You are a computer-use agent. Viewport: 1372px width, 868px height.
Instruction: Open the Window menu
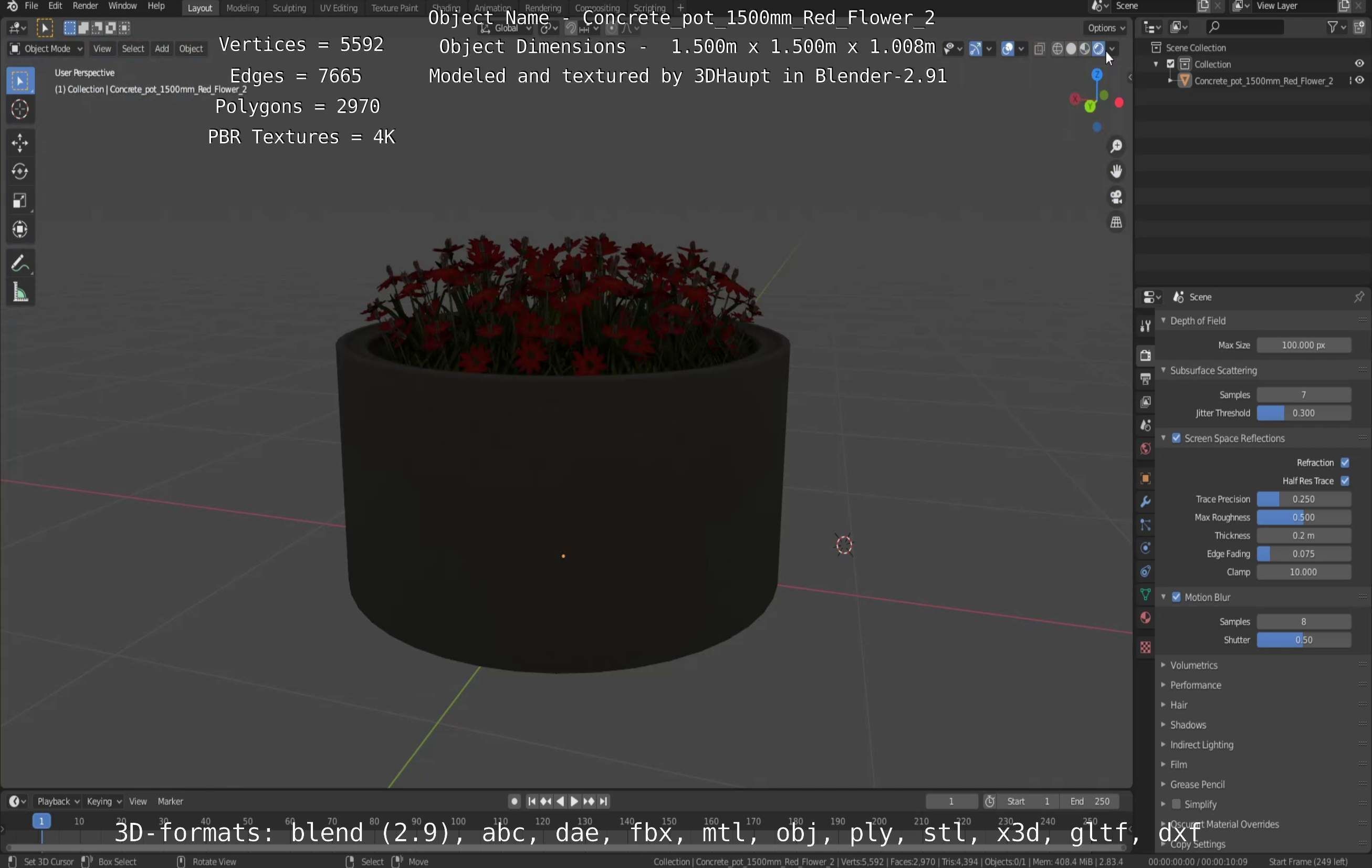pos(122,6)
